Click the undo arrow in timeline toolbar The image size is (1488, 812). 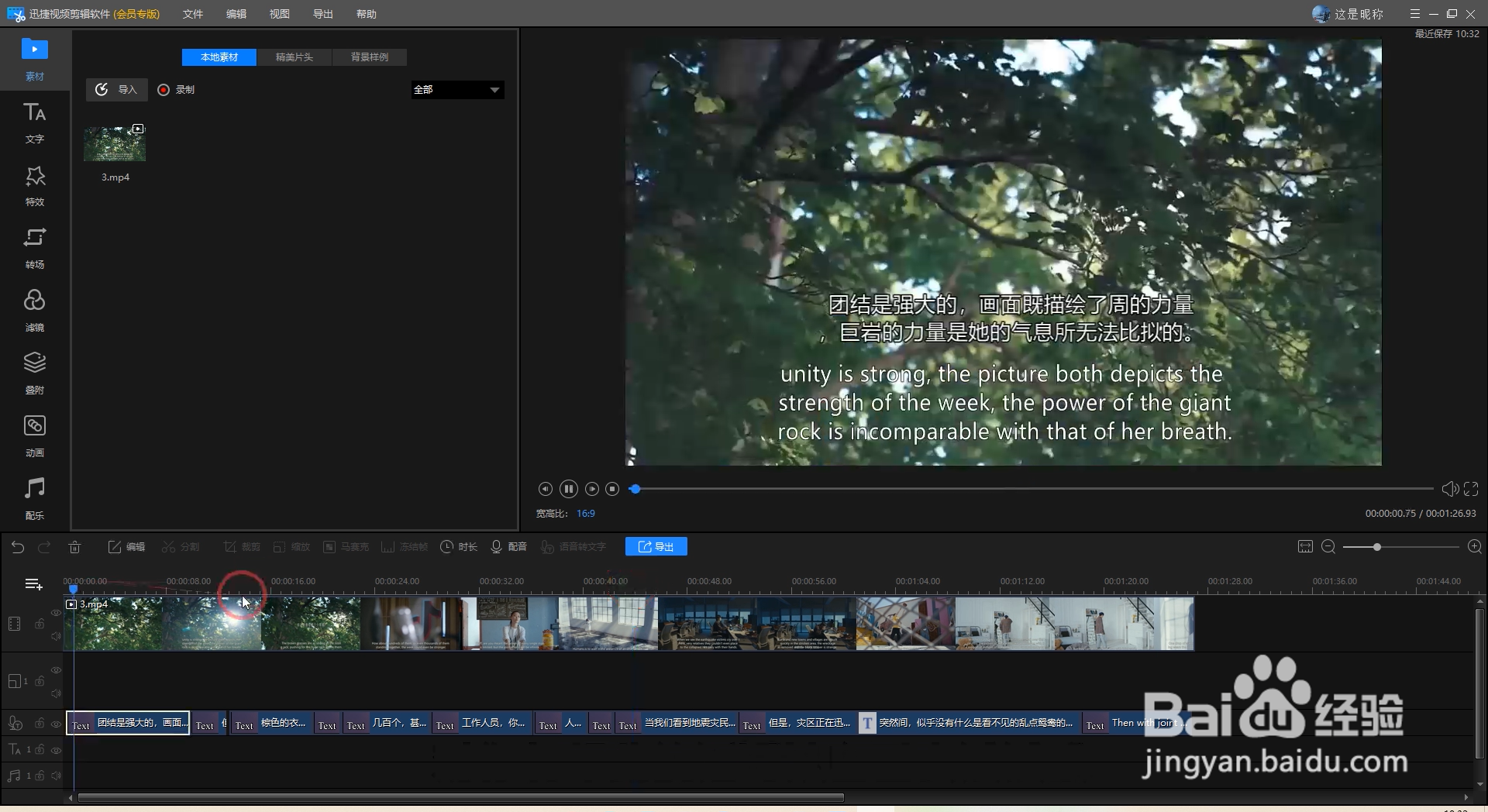(x=18, y=547)
